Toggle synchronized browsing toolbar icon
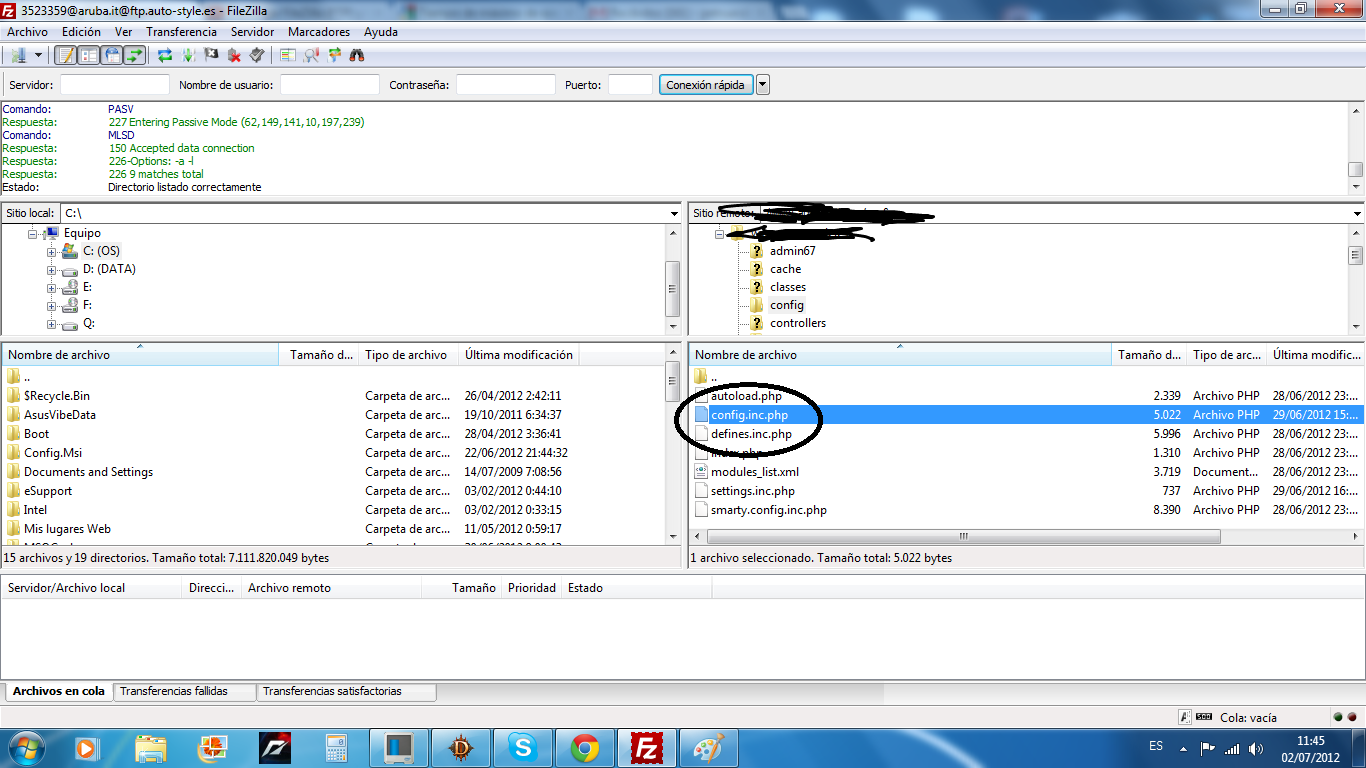 point(334,55)
